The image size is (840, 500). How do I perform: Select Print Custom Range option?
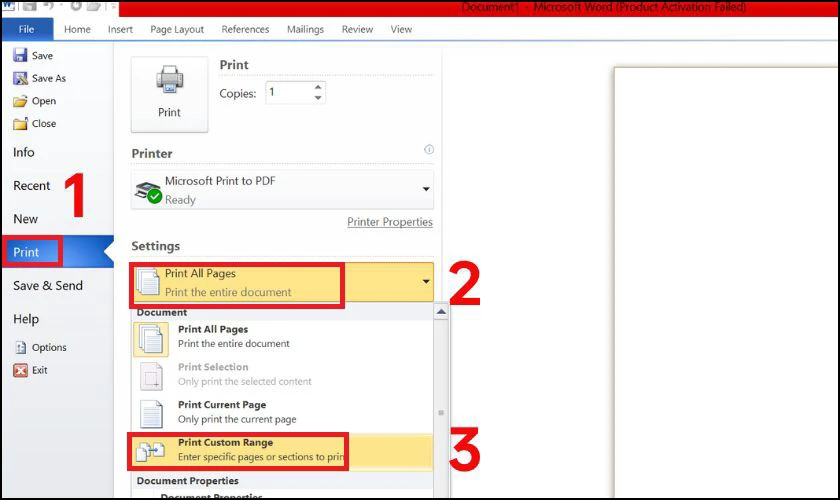pyautogui.click(x=282, y=451)
